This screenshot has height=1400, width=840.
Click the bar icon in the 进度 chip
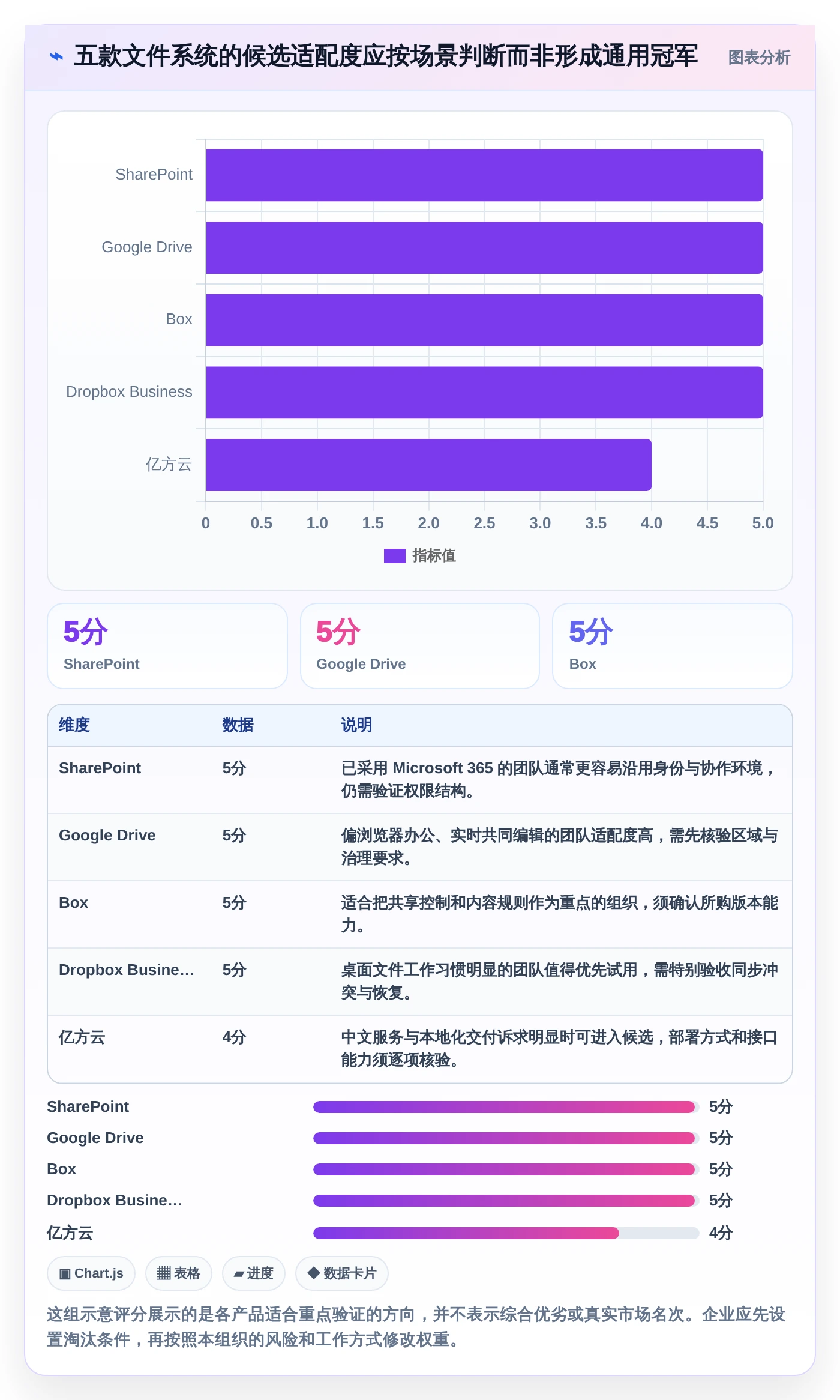tap(239, 1274)
